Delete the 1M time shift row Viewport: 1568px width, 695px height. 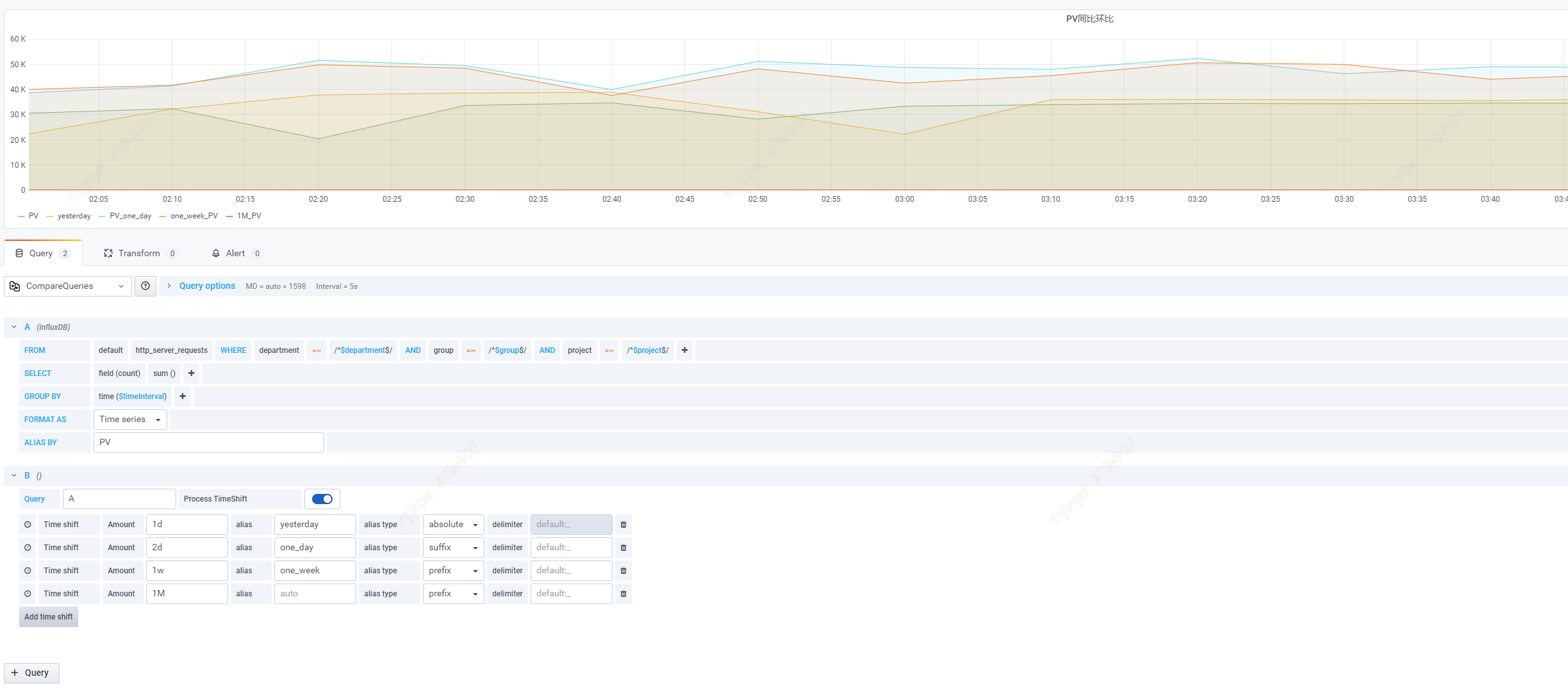click(x=623, y=594)
